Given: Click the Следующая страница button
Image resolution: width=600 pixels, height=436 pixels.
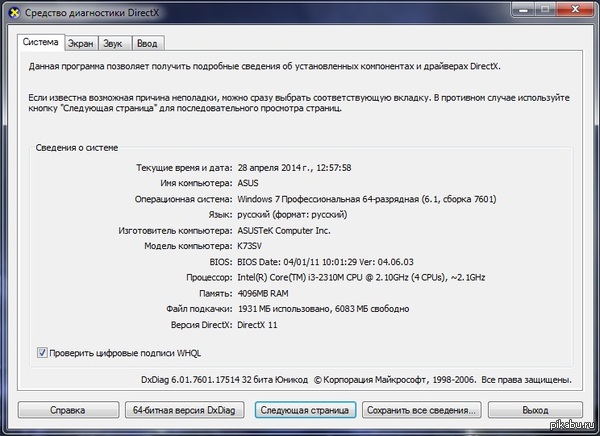Looking at the screenshot, I should (305, 410).
